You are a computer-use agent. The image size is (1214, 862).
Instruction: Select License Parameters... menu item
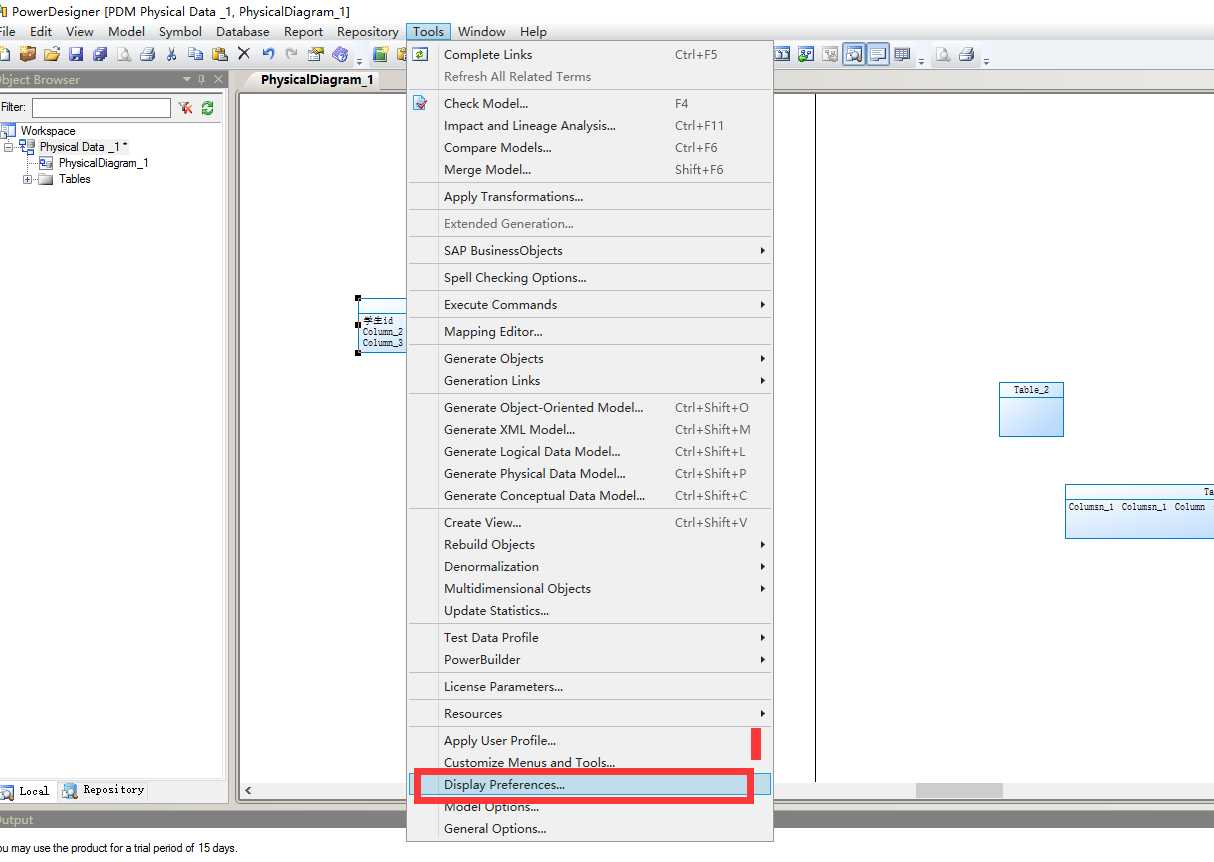click(x=590, y=686)
